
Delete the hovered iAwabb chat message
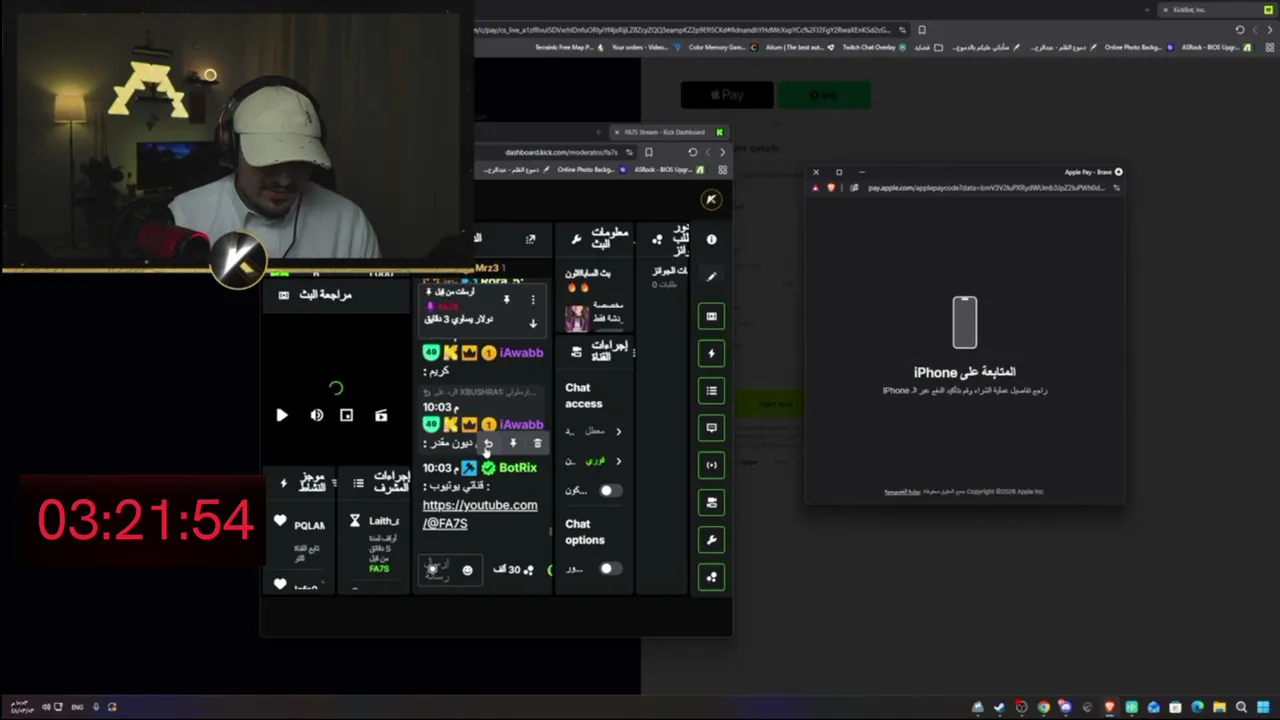tap(537, 444)
